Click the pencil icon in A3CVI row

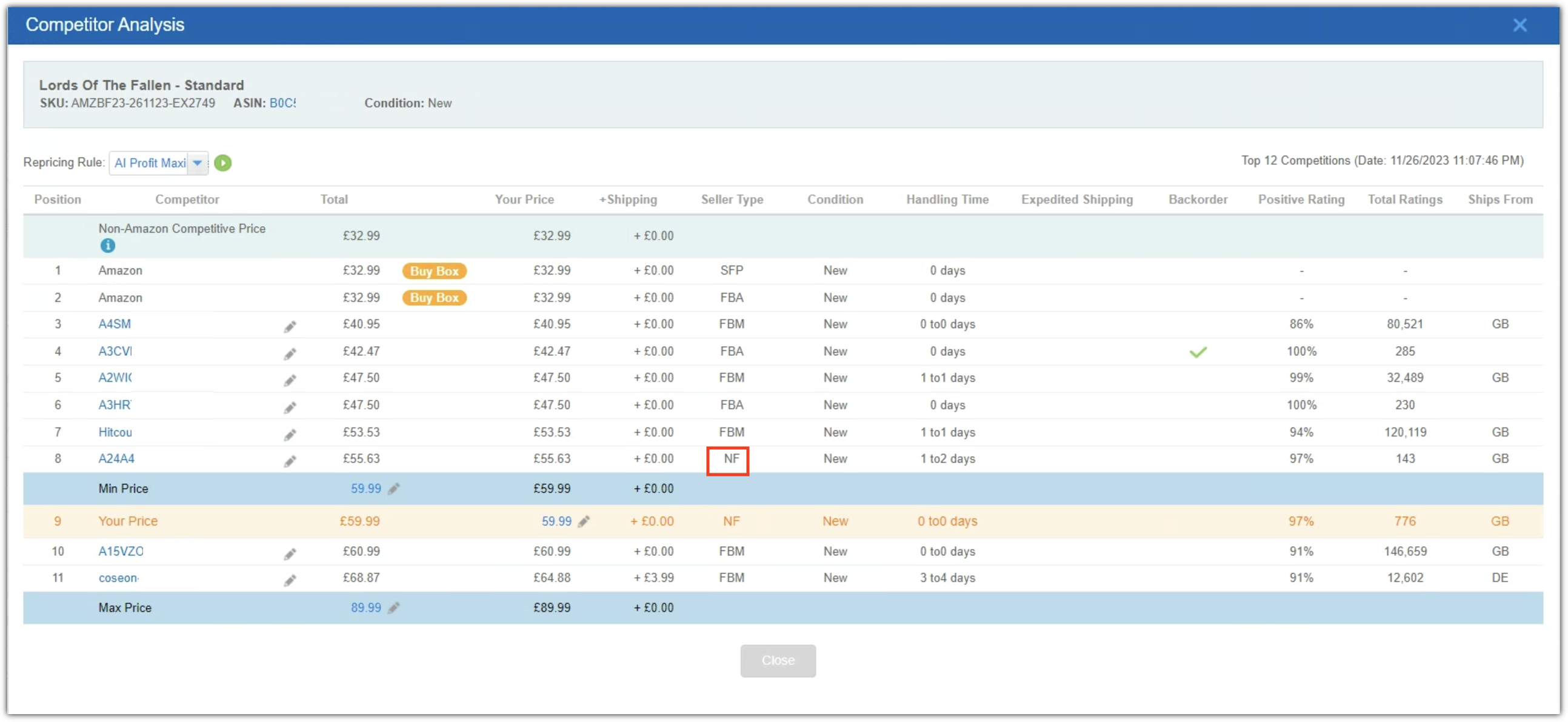(290, 353)
